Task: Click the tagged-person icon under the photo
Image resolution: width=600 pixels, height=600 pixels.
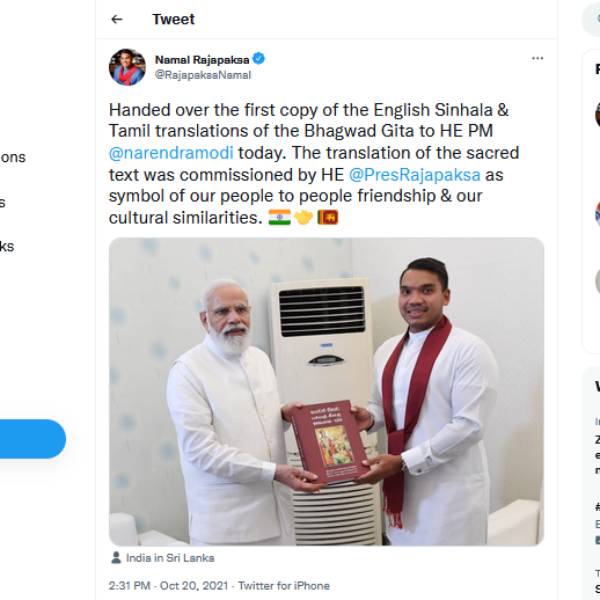Action: click(x=116, y=558)
